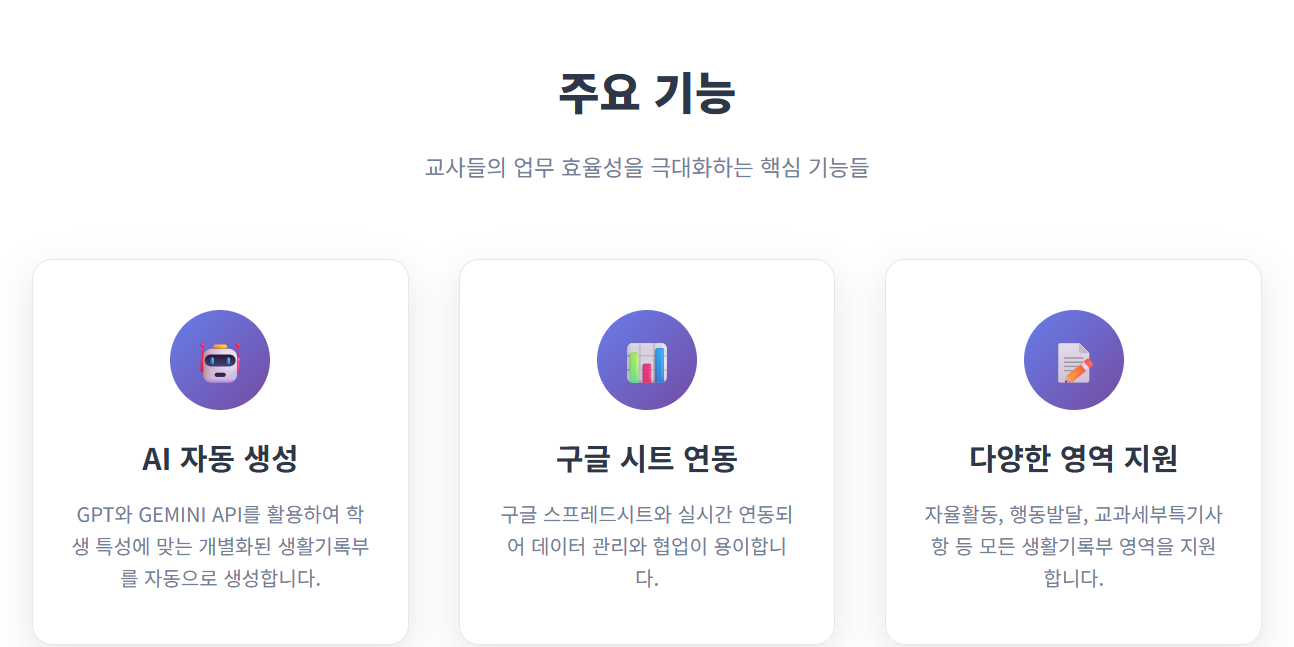Click the bar chart spreadsheet icon

647,360
